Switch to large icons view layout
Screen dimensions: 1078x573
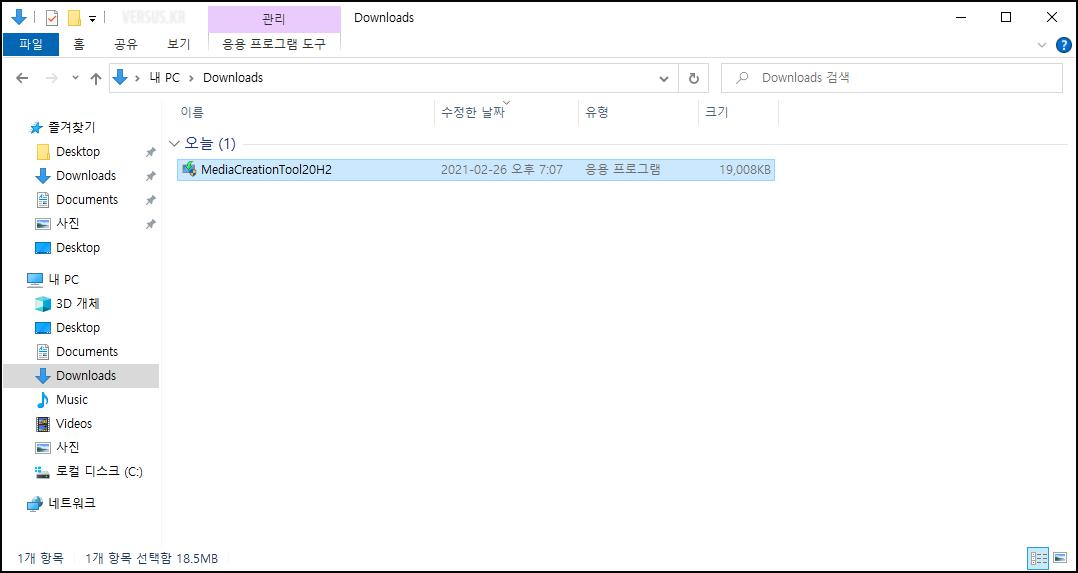click(x=1059, y=557)
